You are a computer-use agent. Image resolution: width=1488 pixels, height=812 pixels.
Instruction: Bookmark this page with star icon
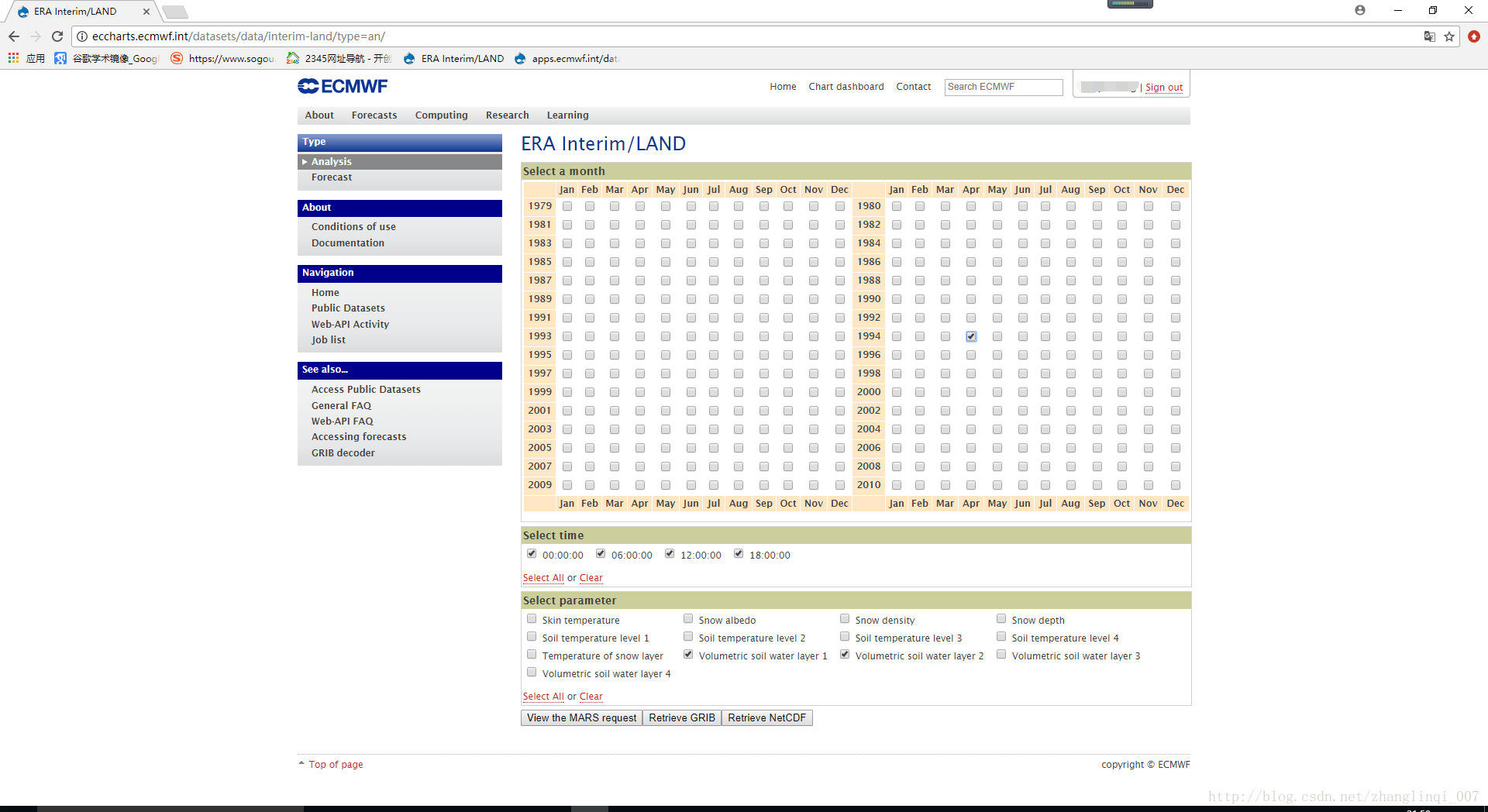tap(1449, 36)
